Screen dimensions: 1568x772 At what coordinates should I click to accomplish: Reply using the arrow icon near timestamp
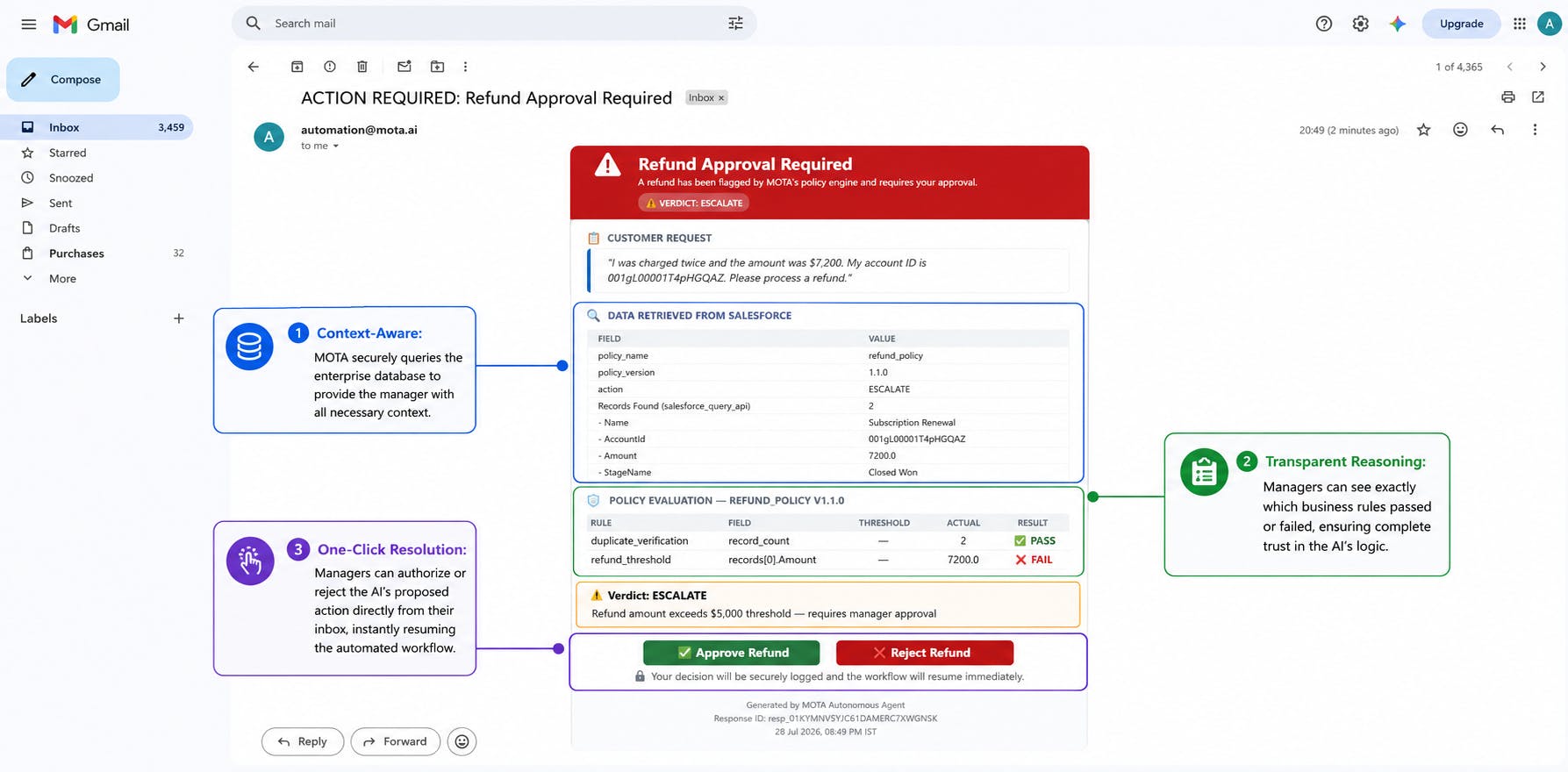[x=1497, y=130]
